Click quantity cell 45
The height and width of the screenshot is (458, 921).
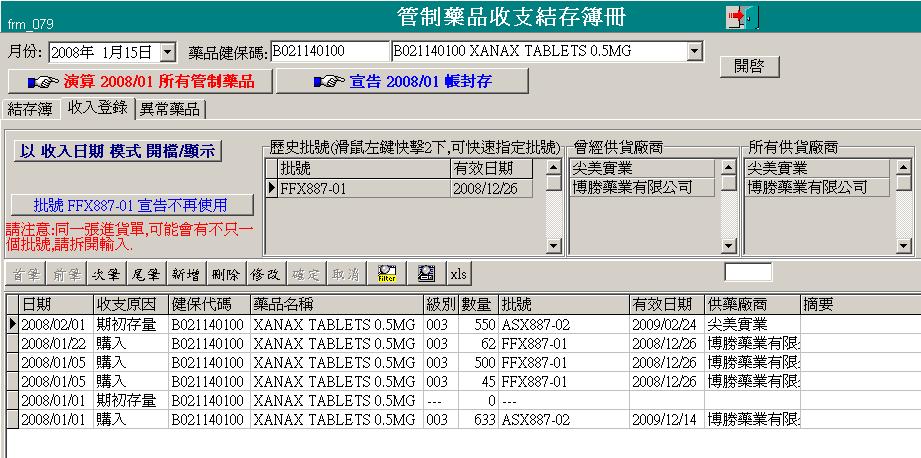click(478, 382)
